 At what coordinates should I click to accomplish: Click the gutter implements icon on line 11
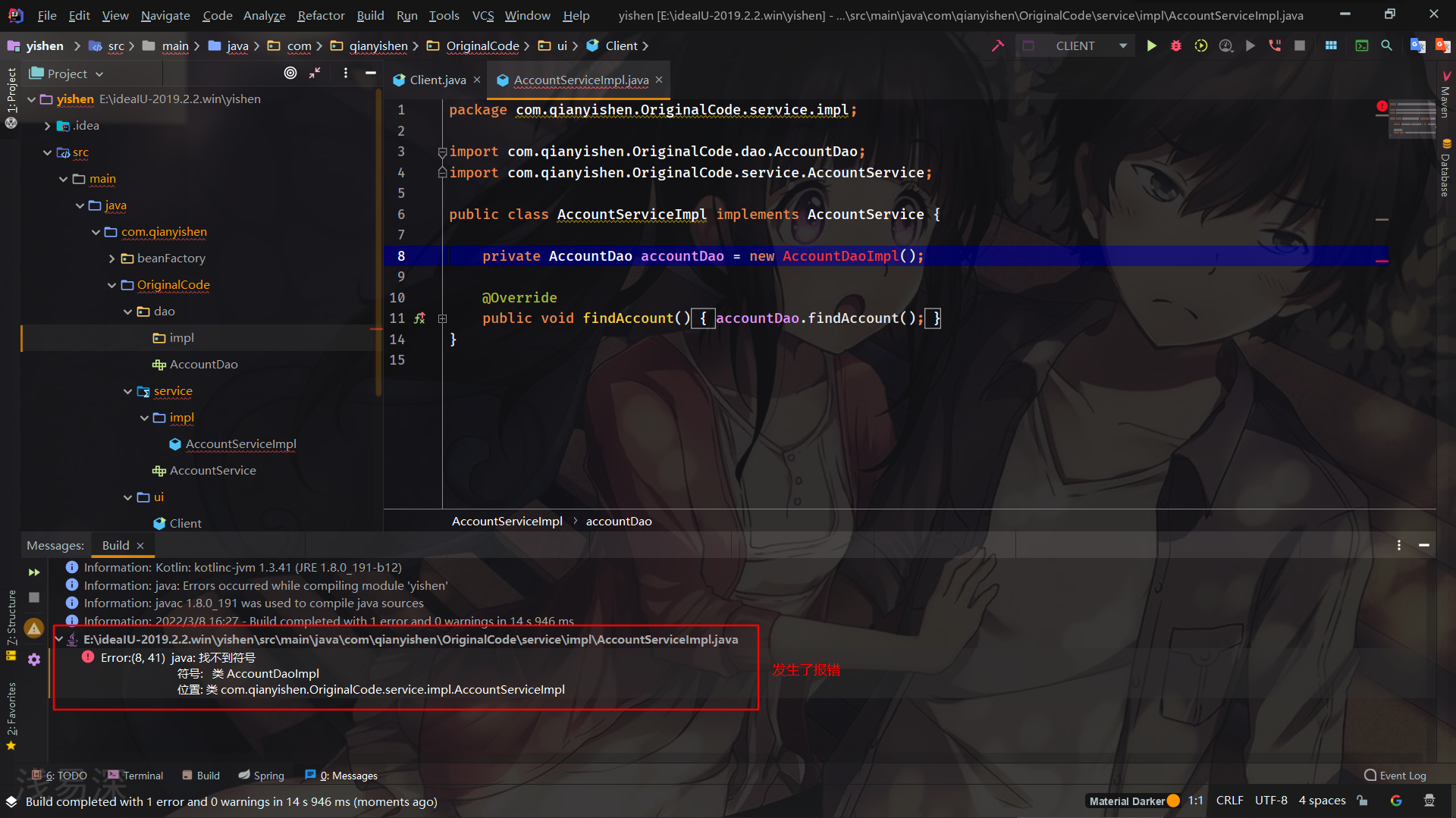tap(419, 318)
